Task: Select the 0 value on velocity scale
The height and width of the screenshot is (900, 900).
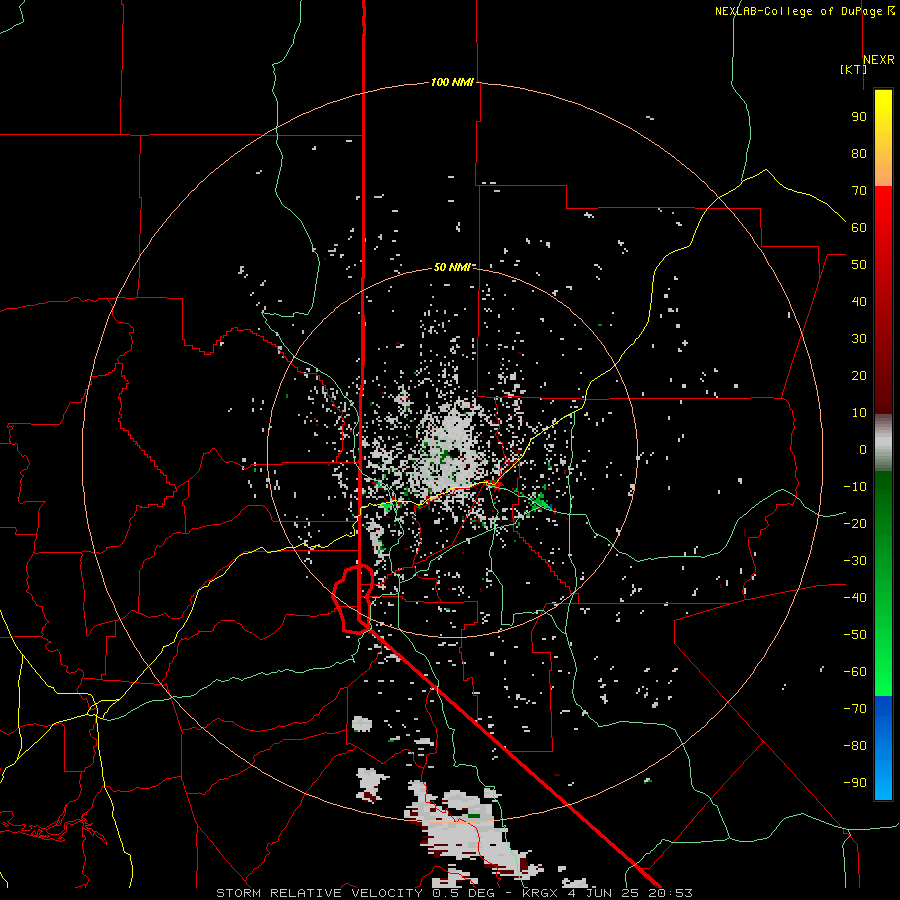Action: click(863, 449)
